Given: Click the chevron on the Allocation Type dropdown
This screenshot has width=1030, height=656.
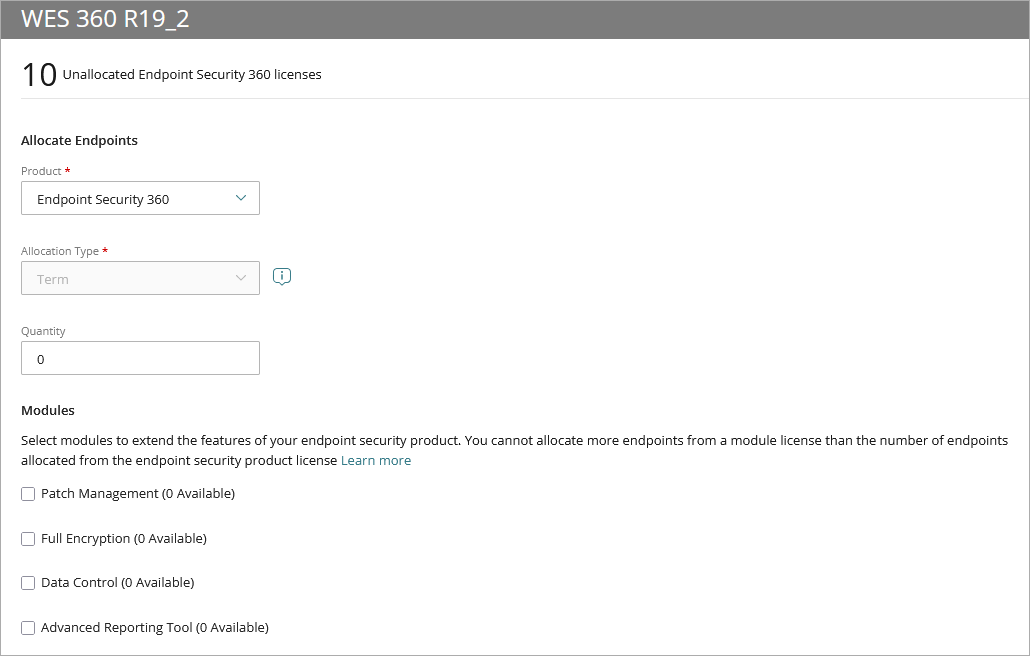Looking at the screenshot, I should click(x=240, y=278).
